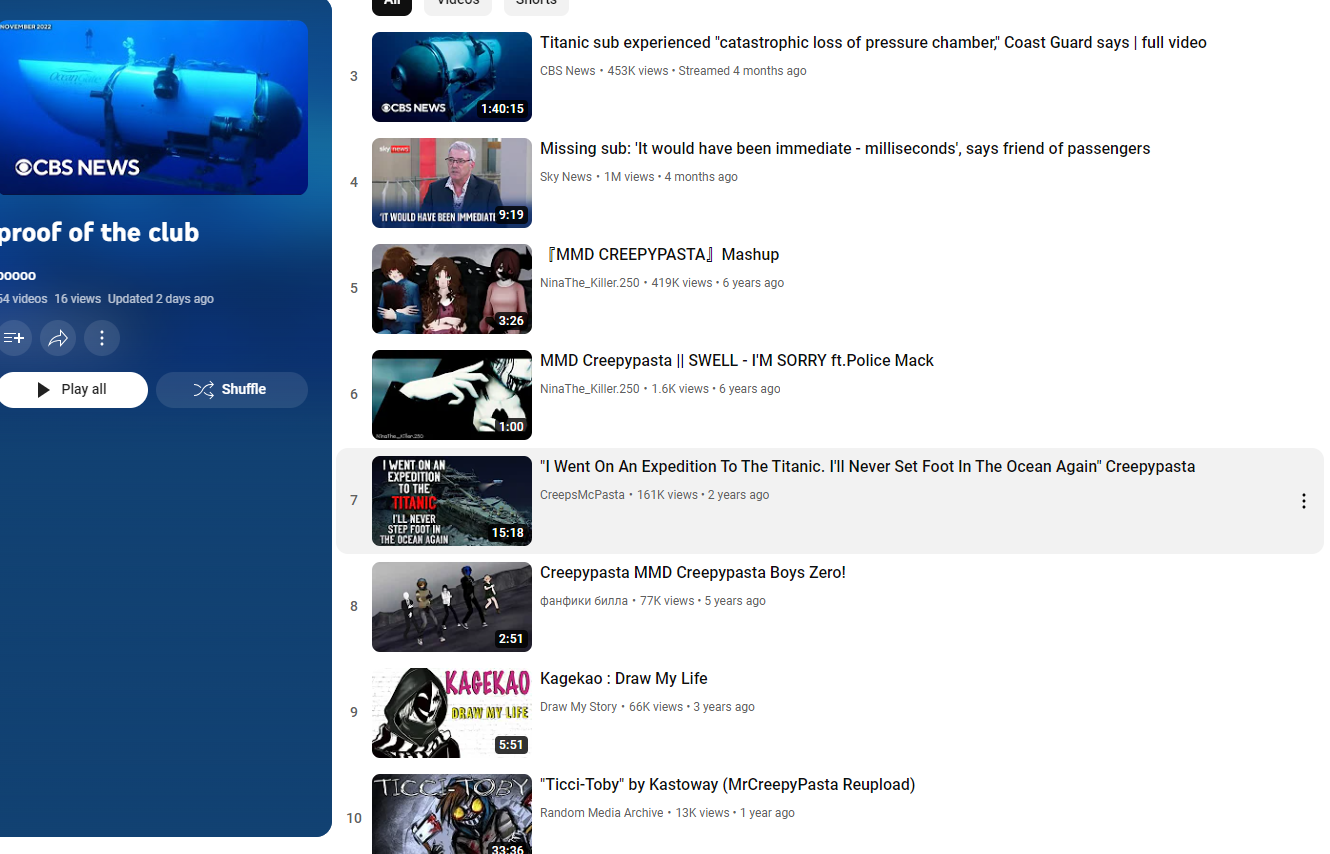Click '453K views' text of CBS video
The image size is (1330, 854).
637,71
